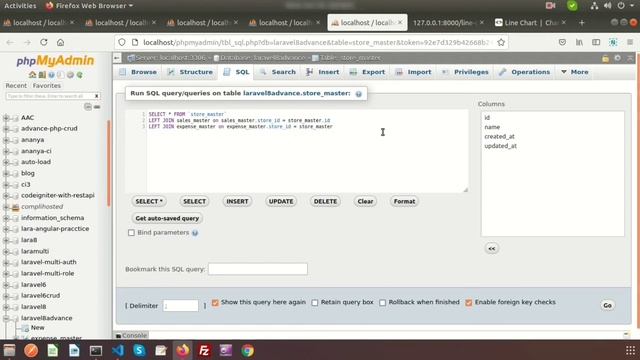This screenshot has width=640, height=360.
Task: Expand the laravel-multi-auth database node
Action: [x=6, y=262]
